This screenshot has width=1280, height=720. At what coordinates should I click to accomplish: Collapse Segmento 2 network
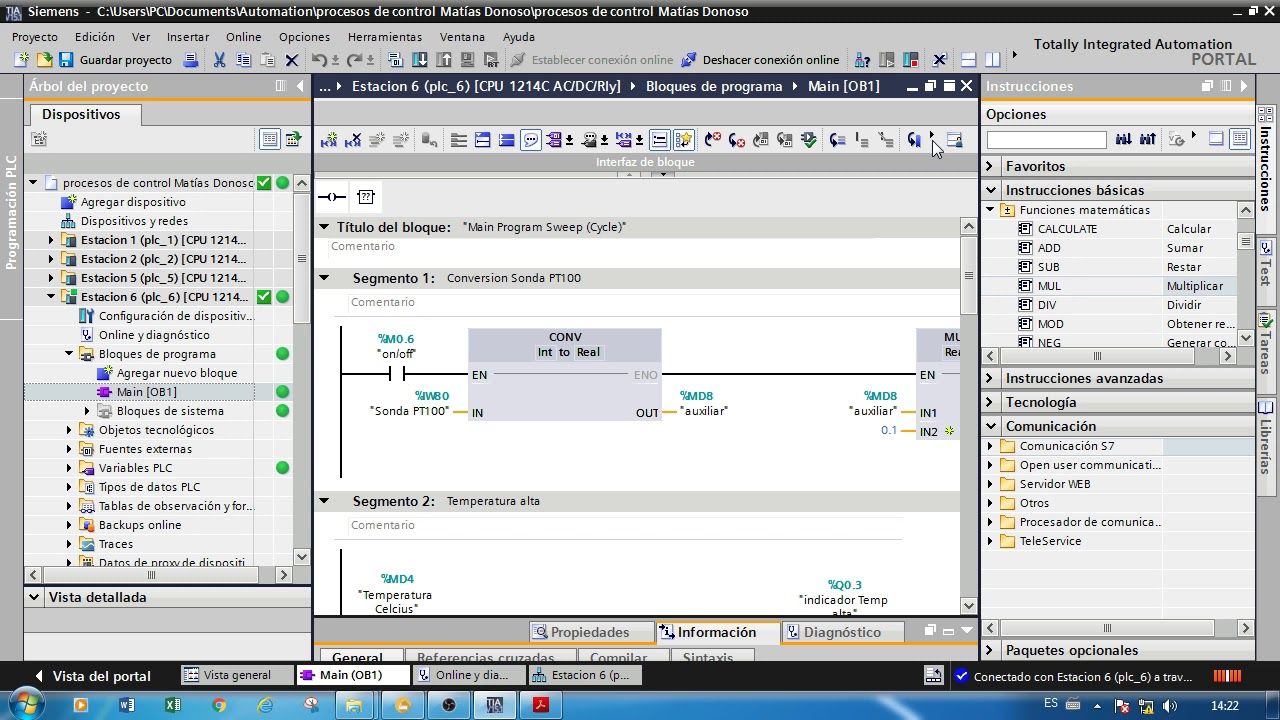click(x=324, y=501)
